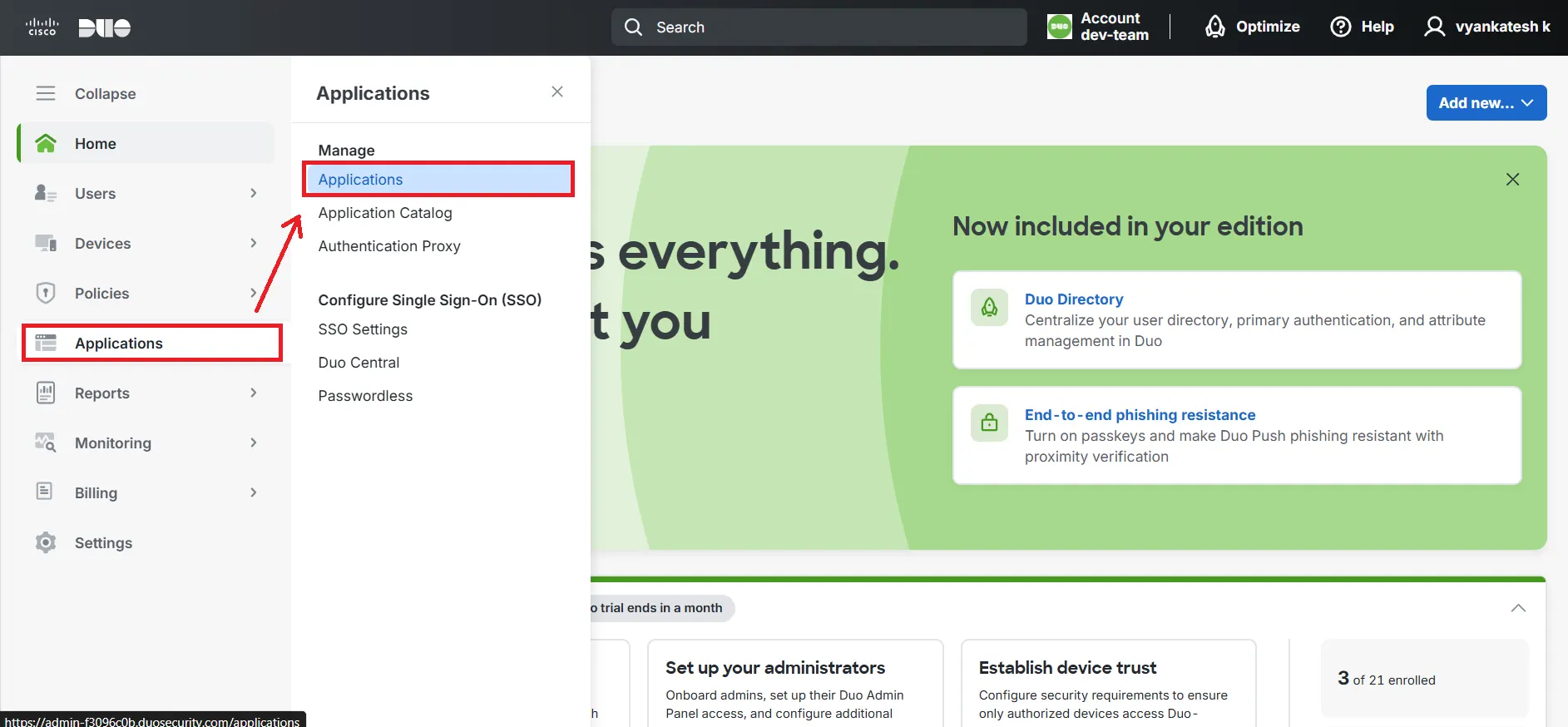Click Collapse sidebar label

(x=105, y=94)
